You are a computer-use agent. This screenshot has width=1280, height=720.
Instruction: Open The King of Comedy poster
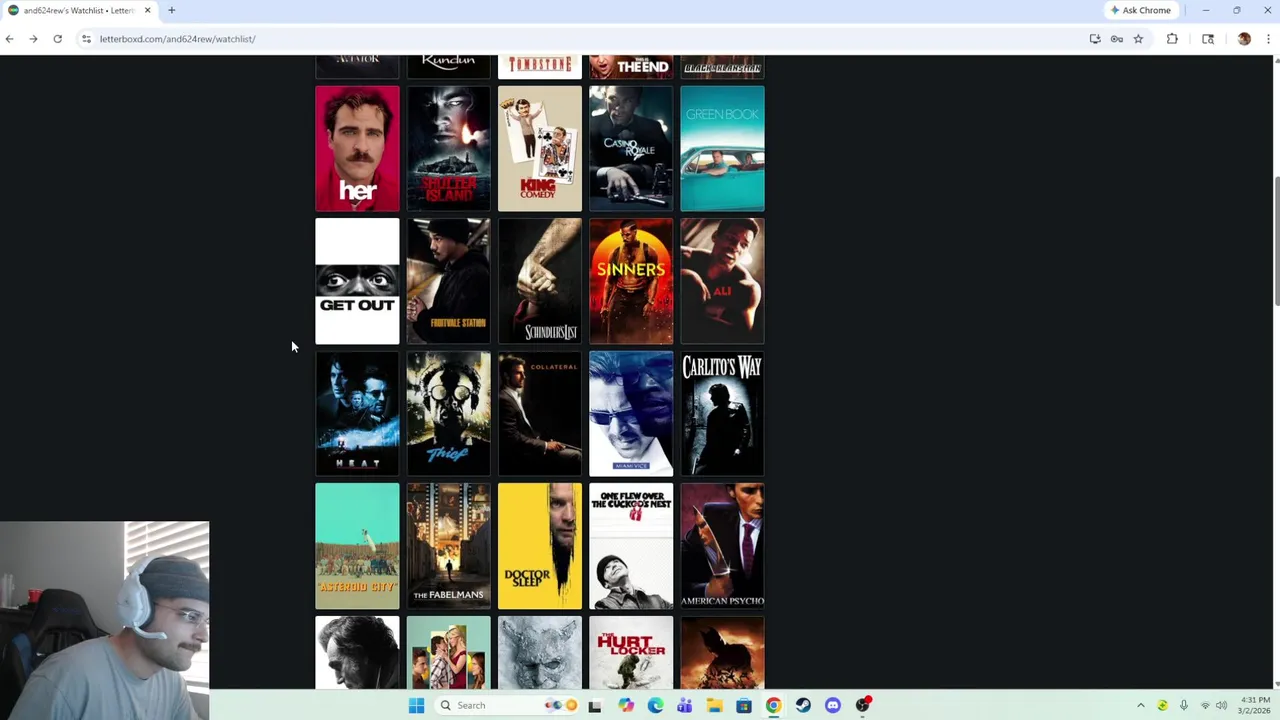tap(539, 148)
